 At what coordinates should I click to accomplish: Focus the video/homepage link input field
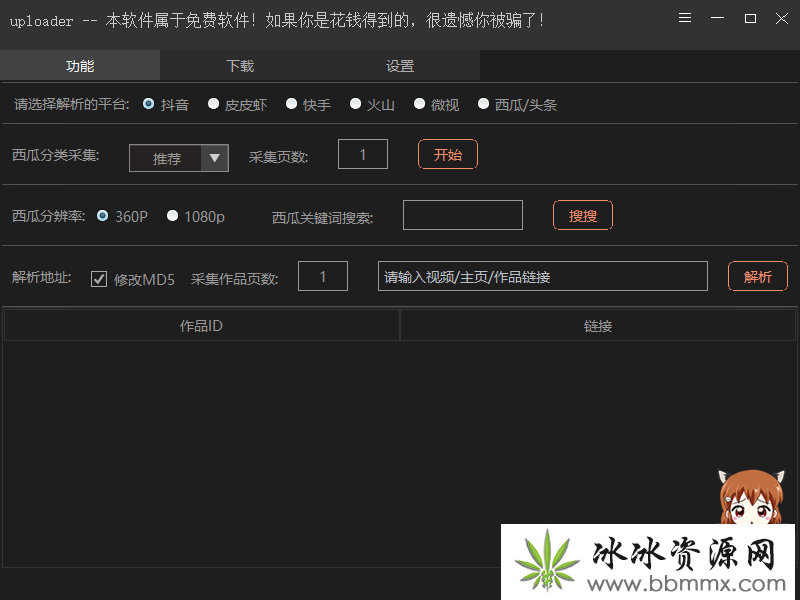pyautogui.click(x=543, y=276)
